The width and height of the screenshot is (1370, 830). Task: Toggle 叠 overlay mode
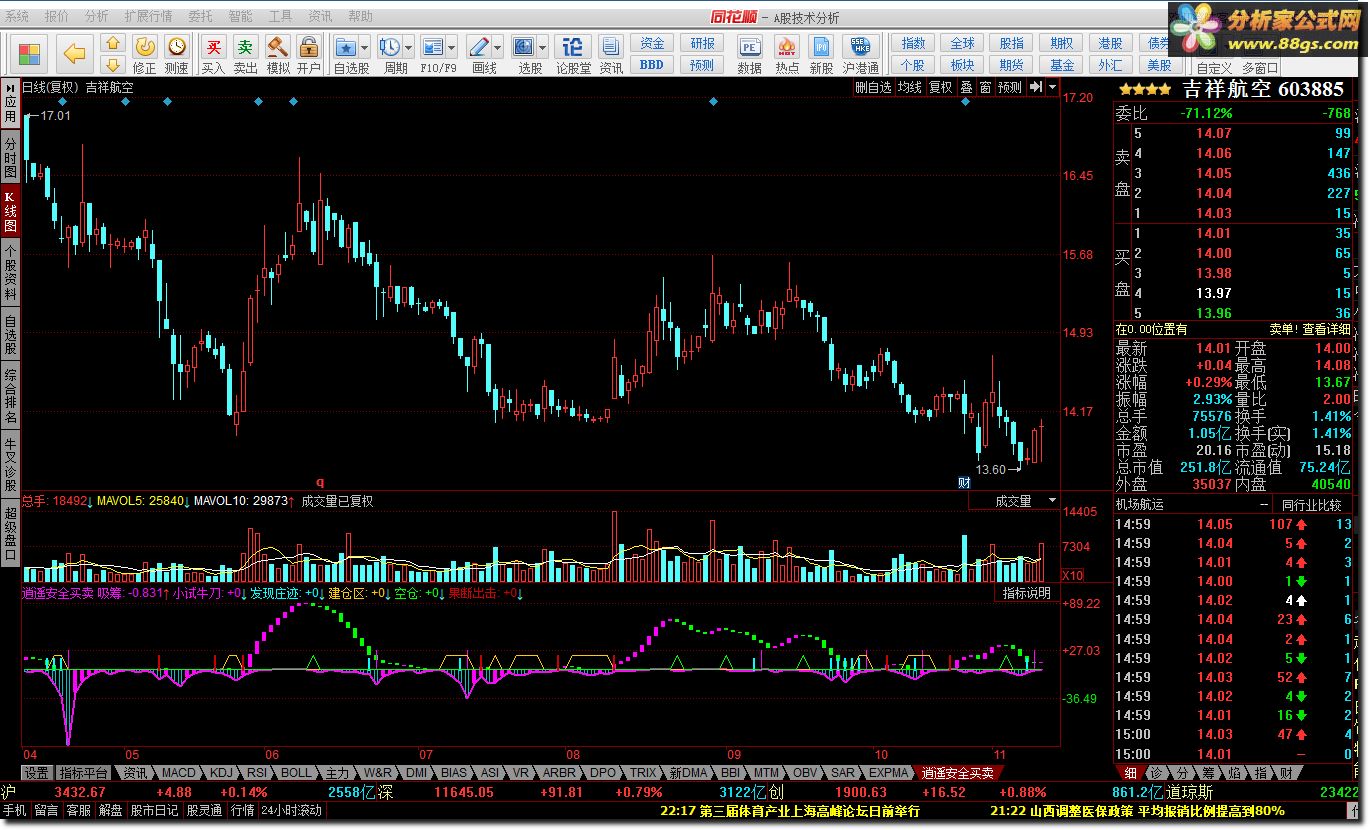tap(966, 87)
